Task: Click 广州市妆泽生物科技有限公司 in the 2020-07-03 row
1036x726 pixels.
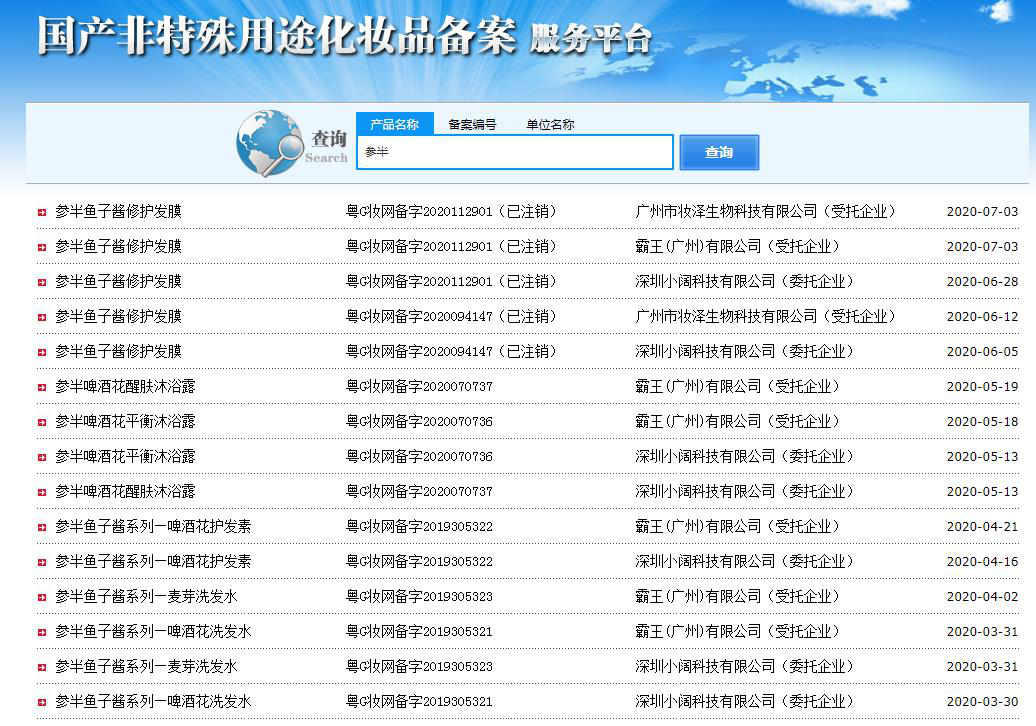Action: click(x=726, y=211)
